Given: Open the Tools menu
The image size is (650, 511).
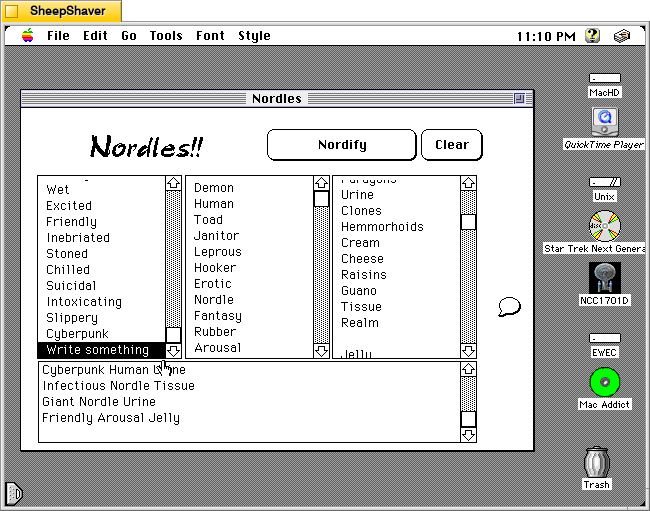Looking at the screenshot, I should tap(166, 36).
